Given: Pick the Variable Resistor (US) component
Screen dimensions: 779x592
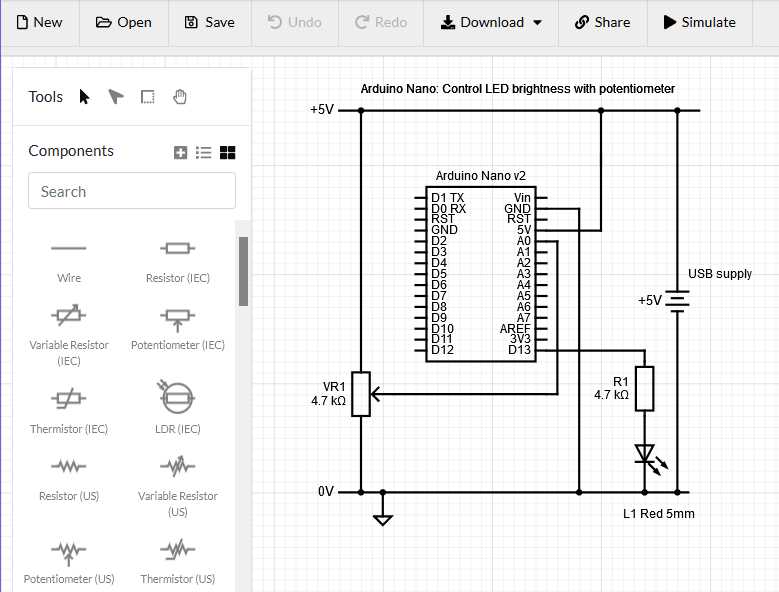Looking at the screenshot, I should (178, 487).
